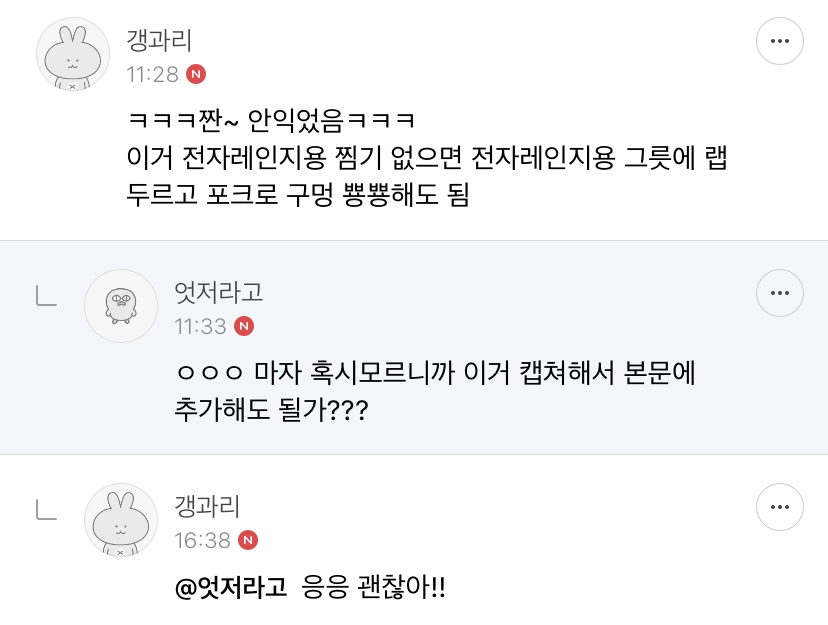
Task: Click the 11:28 timestamp
Action: [x=152, y=74]
